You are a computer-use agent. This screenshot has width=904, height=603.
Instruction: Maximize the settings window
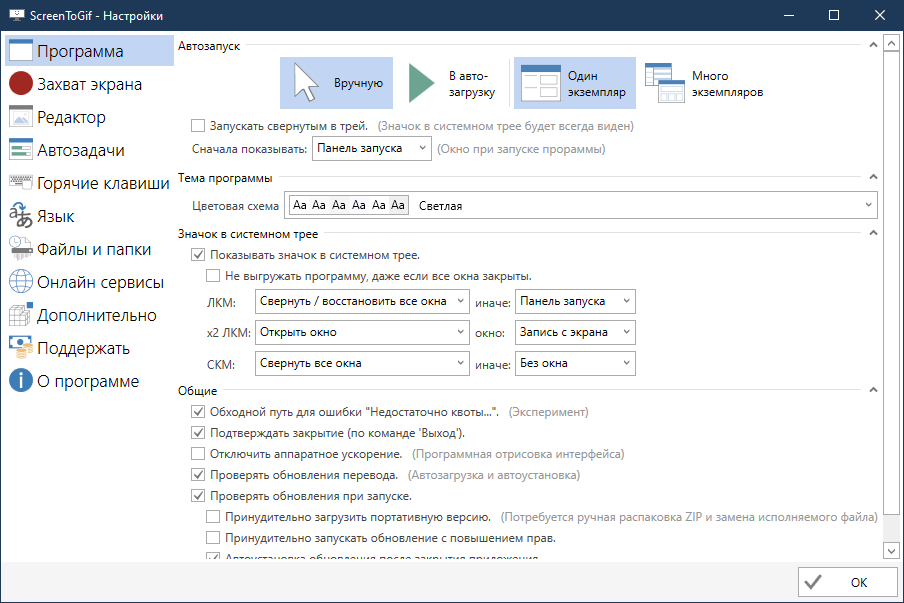point(834,15)
